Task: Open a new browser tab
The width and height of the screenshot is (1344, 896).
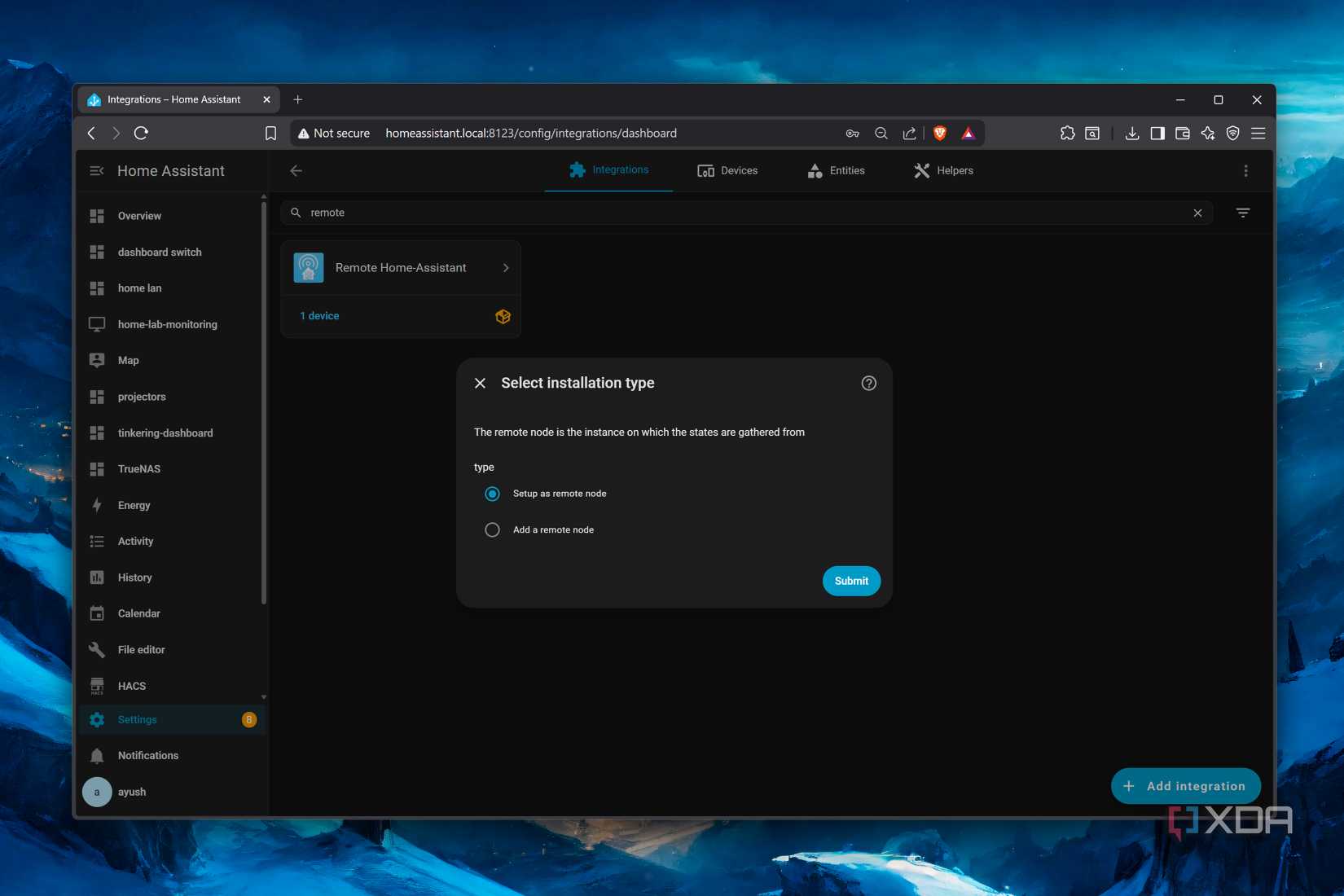Action: point(298,99)
